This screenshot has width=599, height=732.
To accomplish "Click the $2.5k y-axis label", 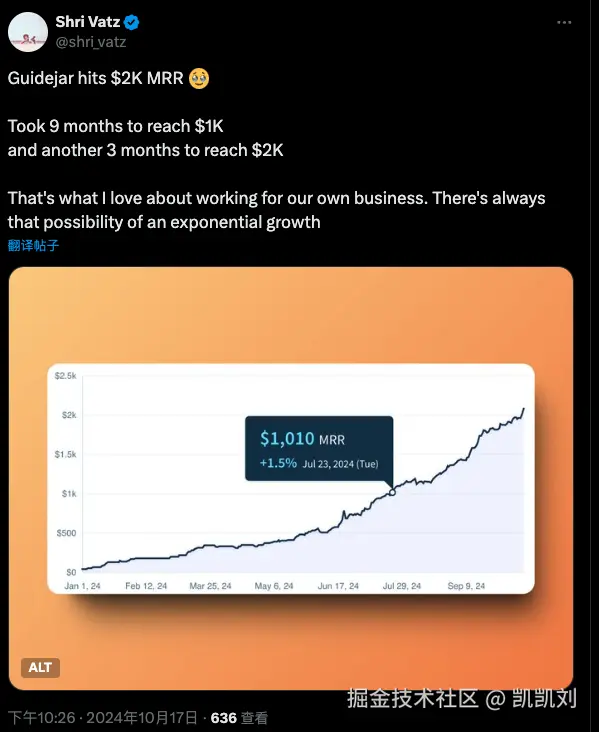I will coord(65,376).
